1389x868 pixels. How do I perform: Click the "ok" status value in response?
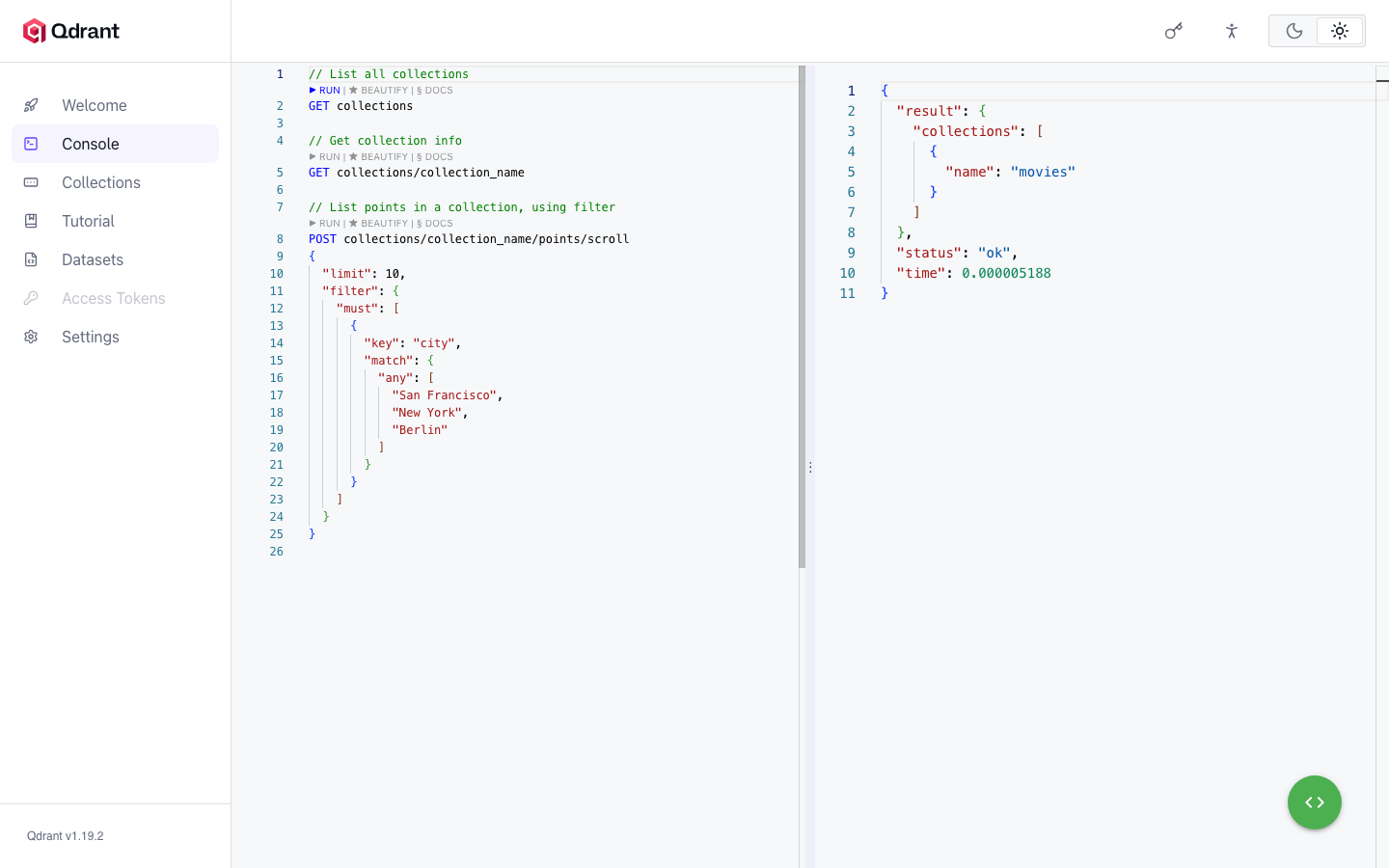tap(994, 253)
